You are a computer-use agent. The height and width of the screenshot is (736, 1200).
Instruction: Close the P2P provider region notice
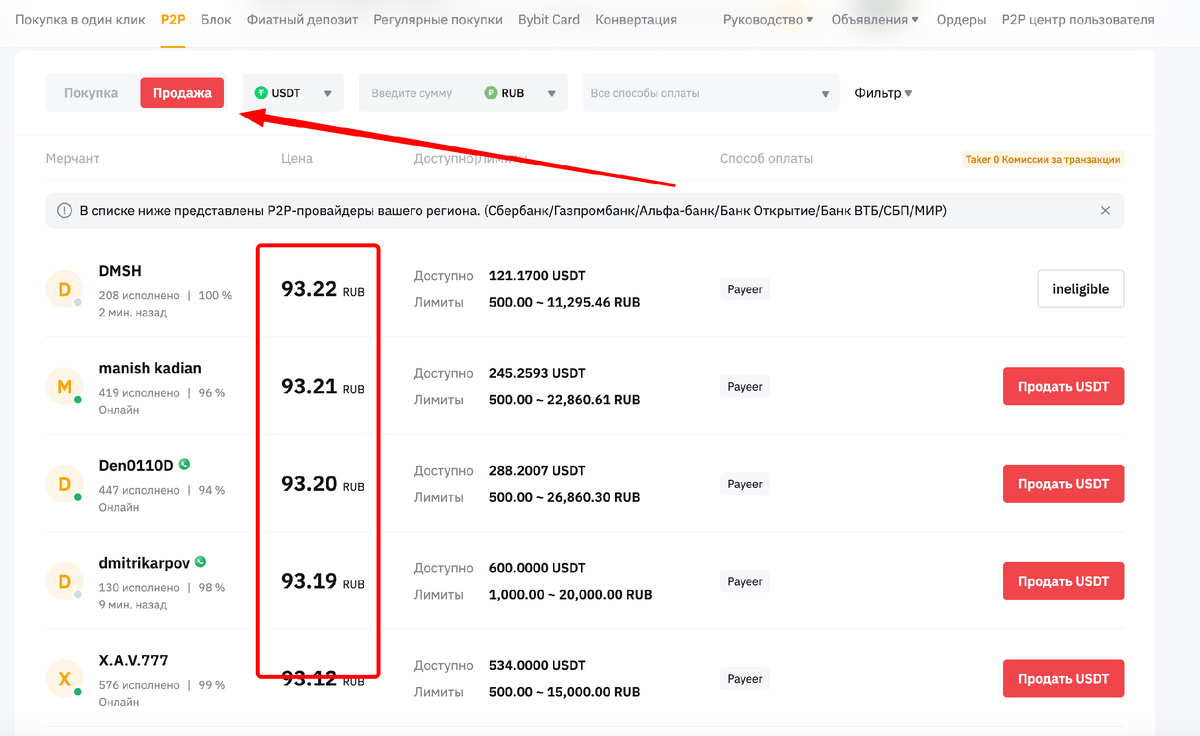(x=1105, y=210)
